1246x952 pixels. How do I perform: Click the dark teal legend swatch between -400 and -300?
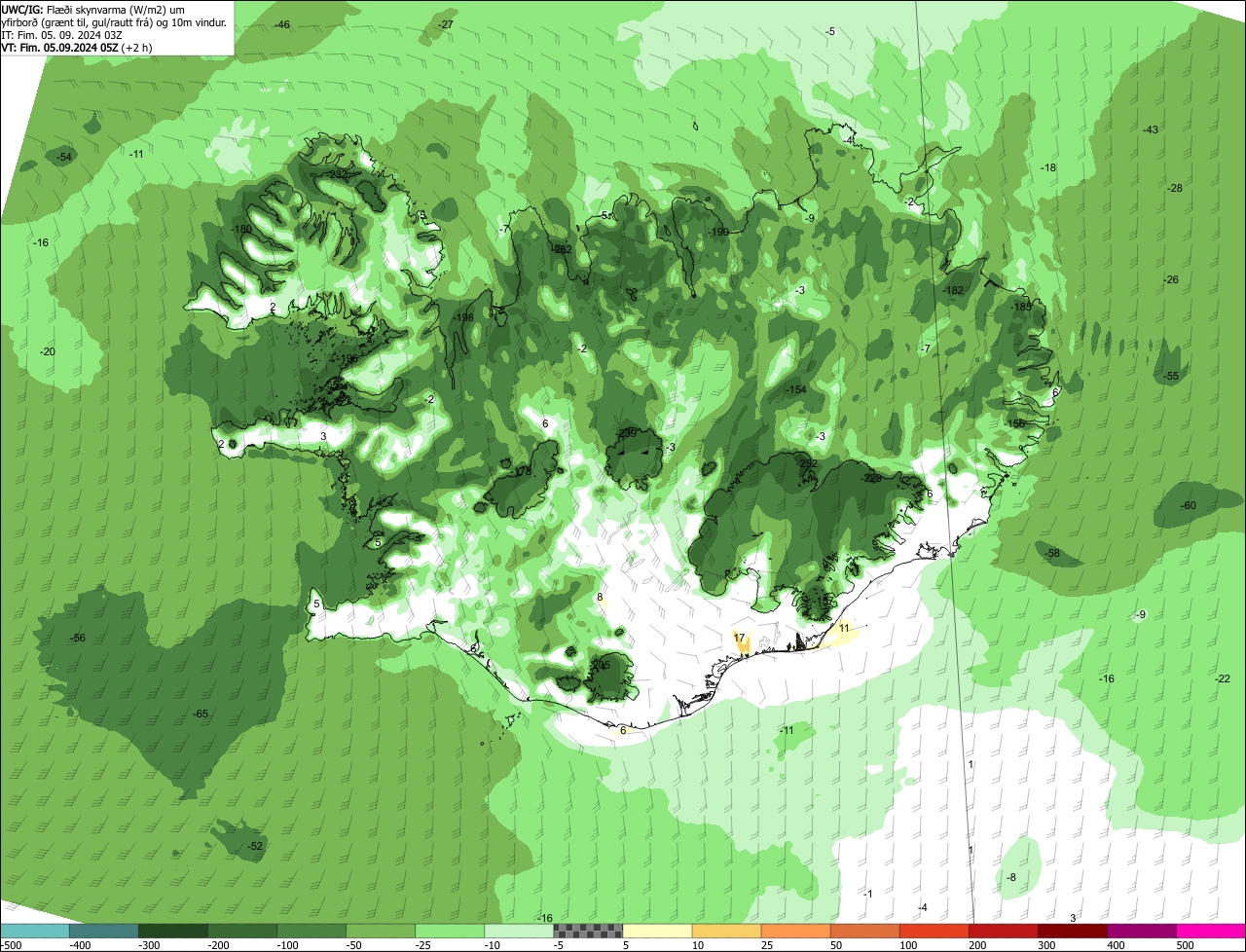click(104, 931)
